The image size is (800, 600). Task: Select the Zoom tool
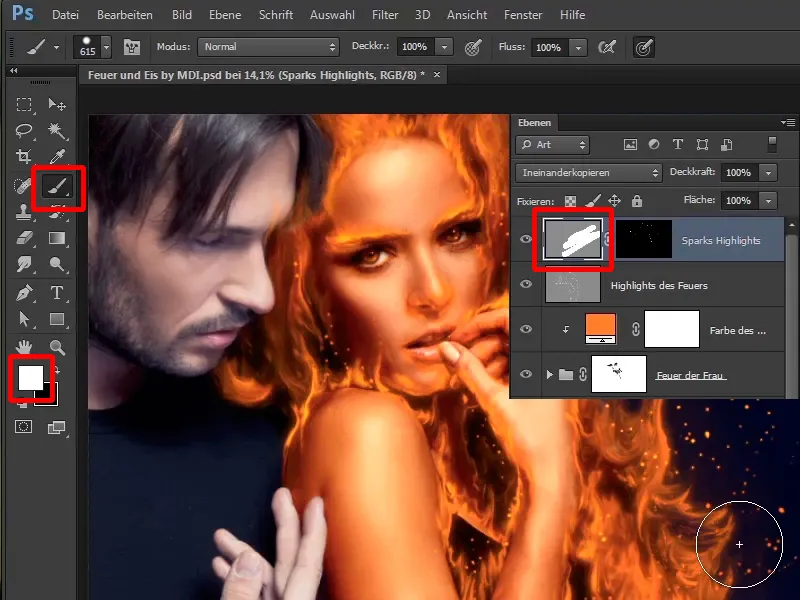click(57, 347)
